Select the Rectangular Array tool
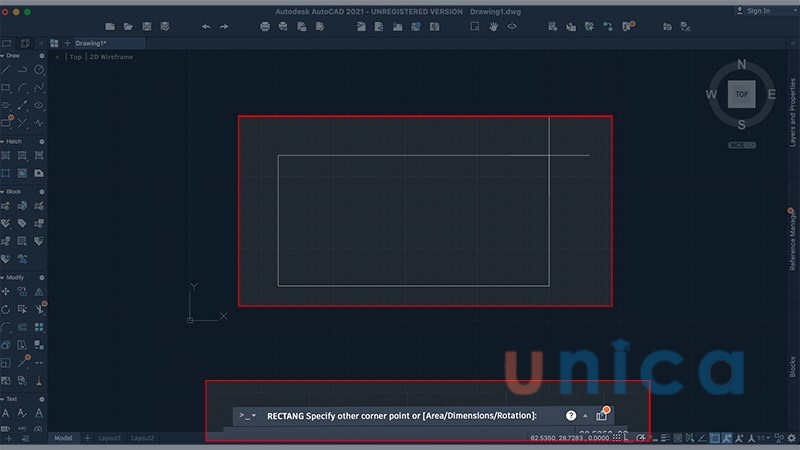Viewport: 800px width, 450px height. [x=39, y=327]
